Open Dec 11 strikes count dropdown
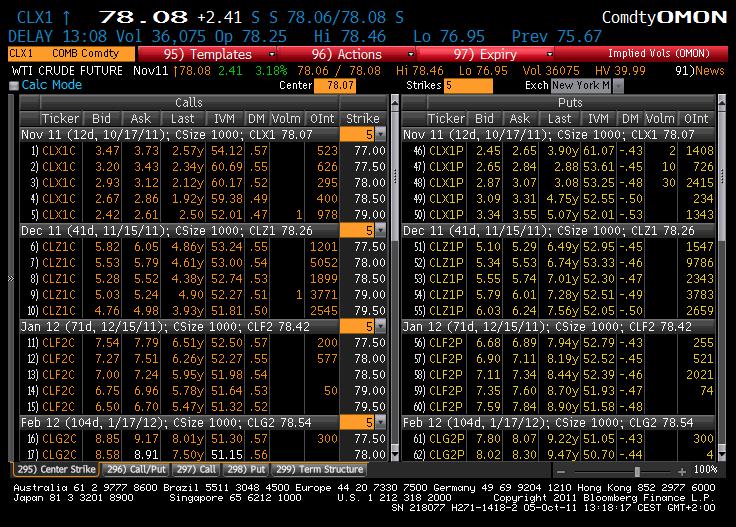The width and height of the screenshot is (736, 527). 381,230
